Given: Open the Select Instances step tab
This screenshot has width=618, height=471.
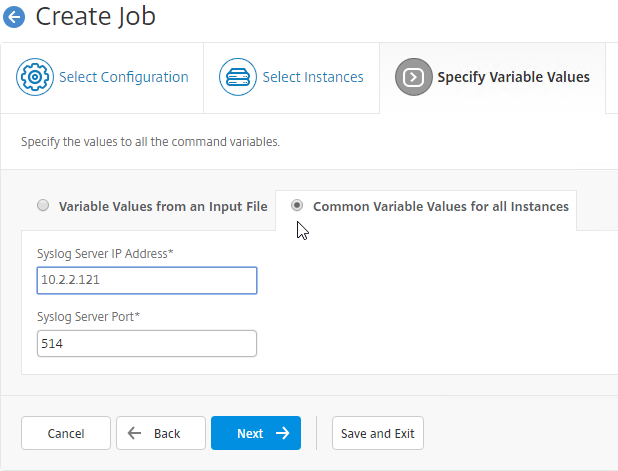Looking at the screenshot, I should coord(292,78).
